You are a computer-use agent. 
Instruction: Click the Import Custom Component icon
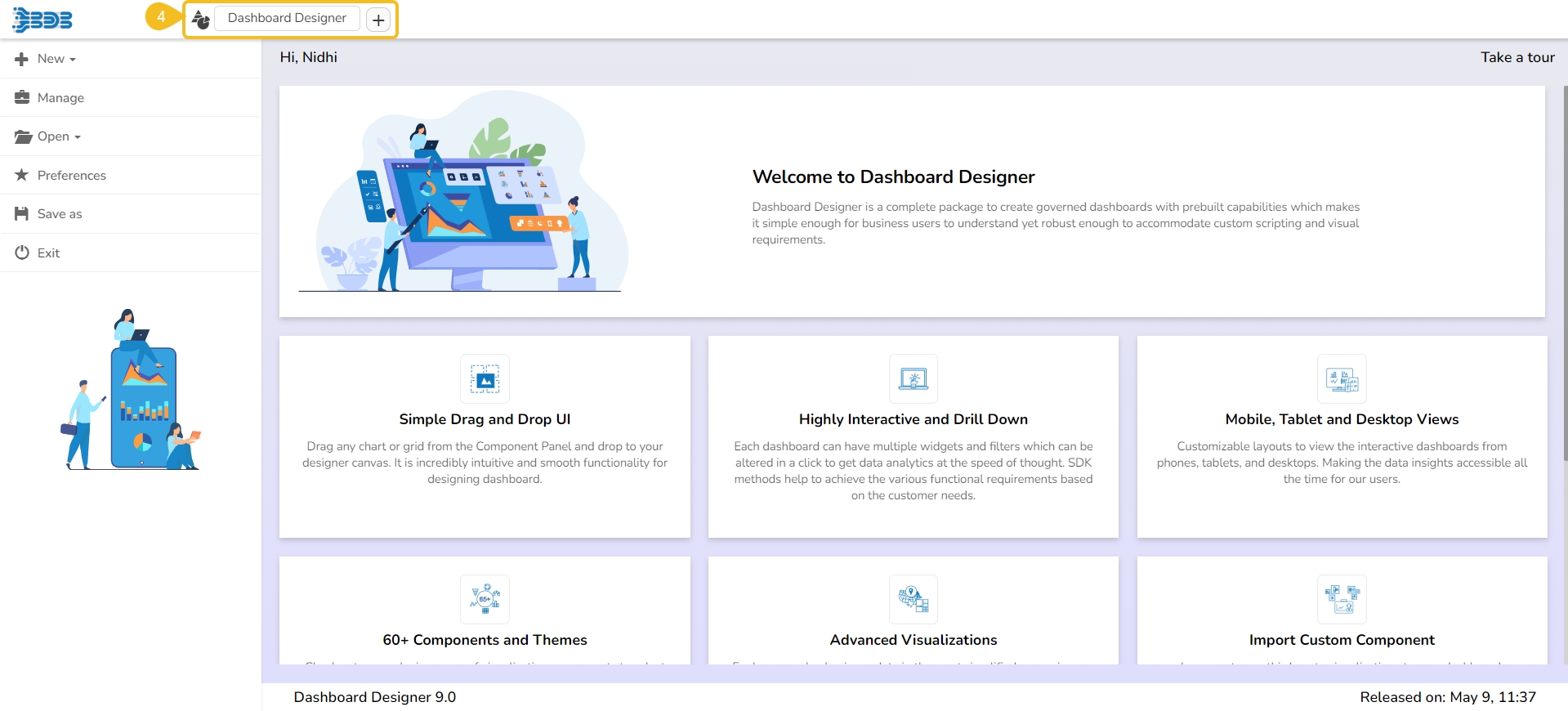tap(1341, 599)
